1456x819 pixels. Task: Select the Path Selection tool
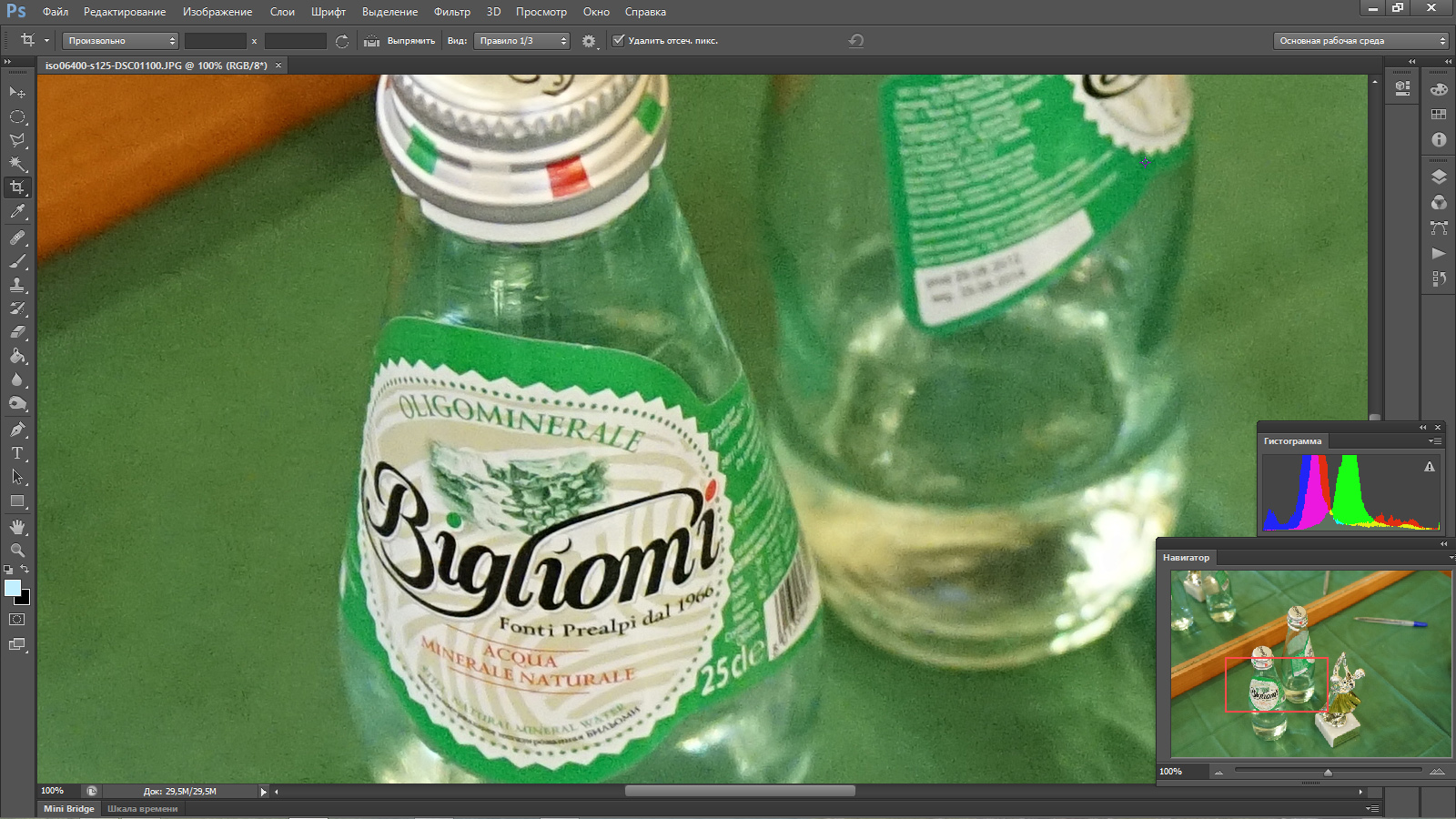tap(17, 476)
